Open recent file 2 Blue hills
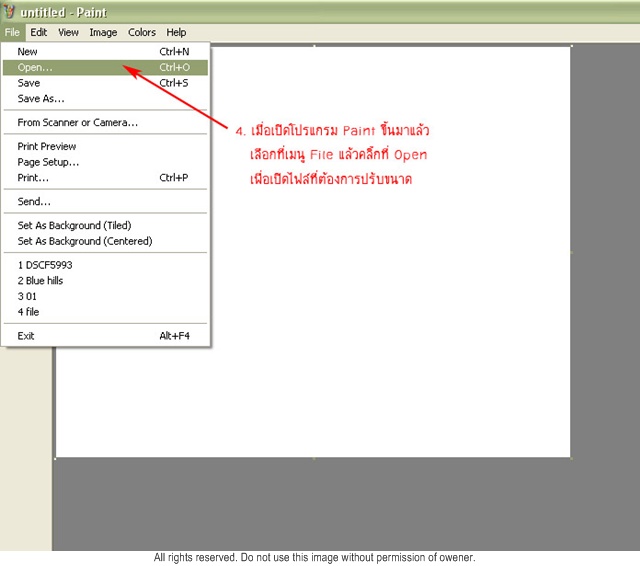Screen dimensions: 640x566 tap(105, 281)
